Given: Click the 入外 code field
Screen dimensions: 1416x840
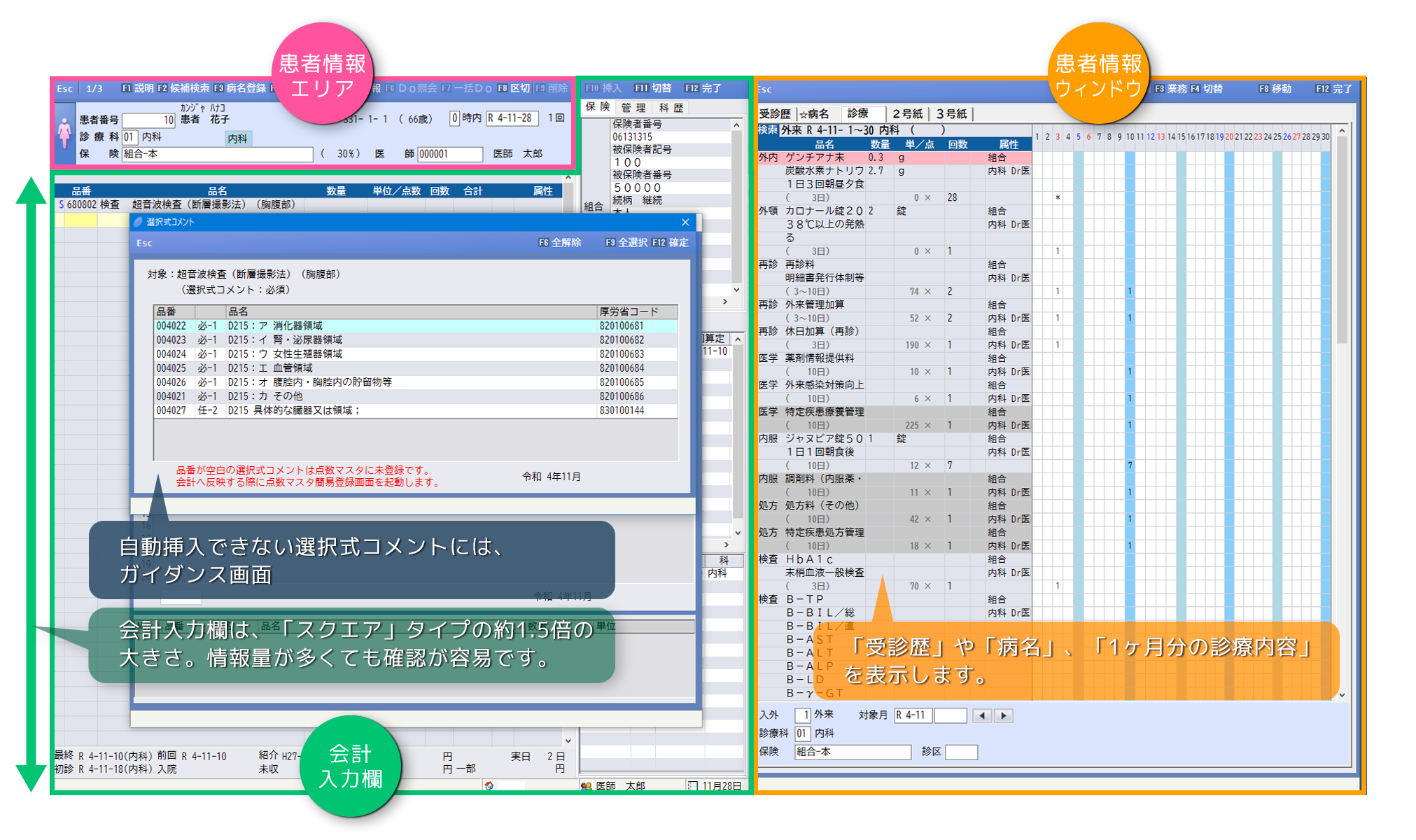Looking at the screenshot, I should (803, 715).
